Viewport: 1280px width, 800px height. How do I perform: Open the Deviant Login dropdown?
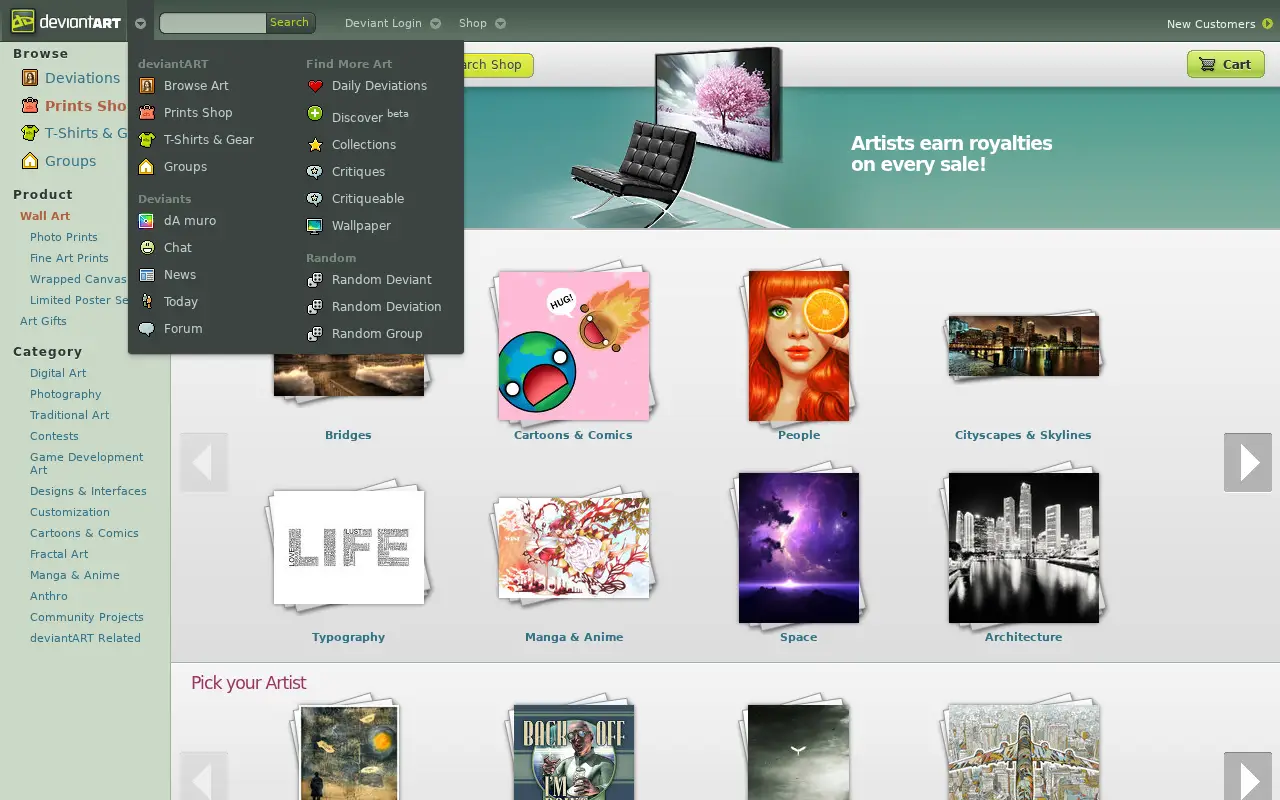click(392, 23)
